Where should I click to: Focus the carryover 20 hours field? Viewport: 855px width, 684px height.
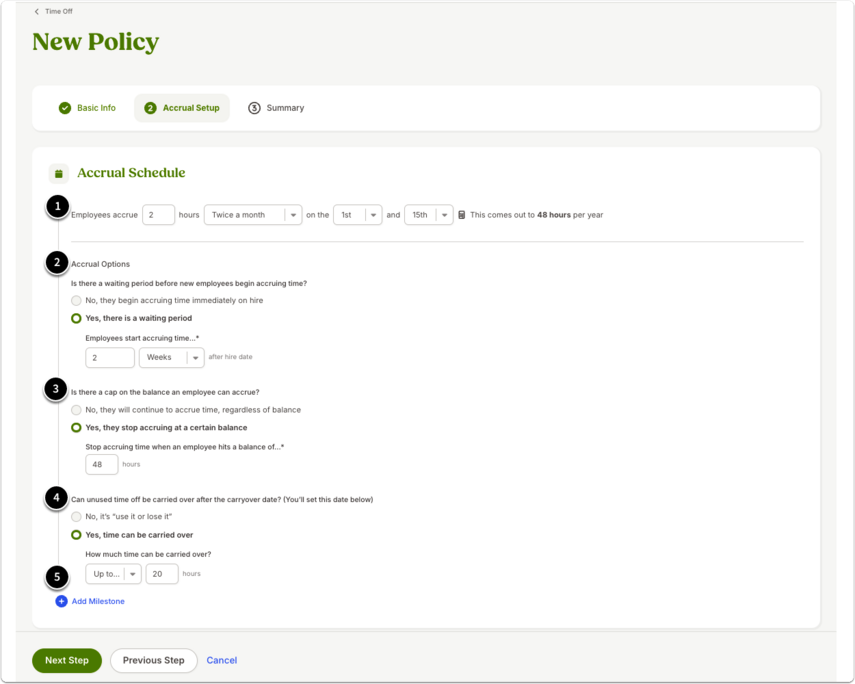pos(162,574)
